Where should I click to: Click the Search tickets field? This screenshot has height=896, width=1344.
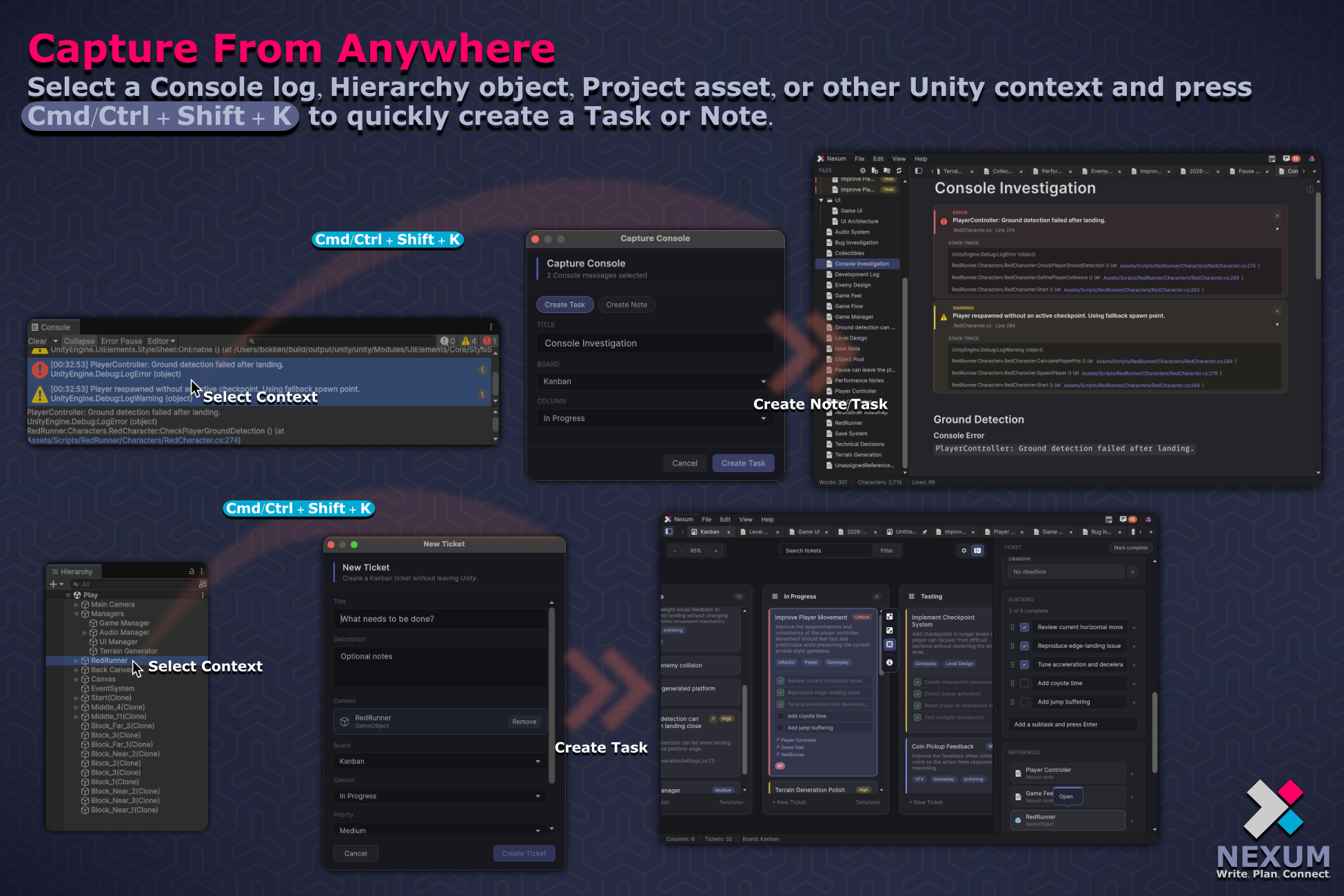click(x=827, y=551)
